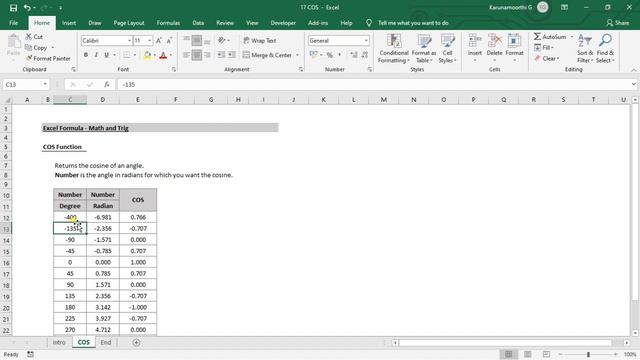Click the Increase Decimal icon
The height and width of the screenshot is (360, 640).
[353, 55]
